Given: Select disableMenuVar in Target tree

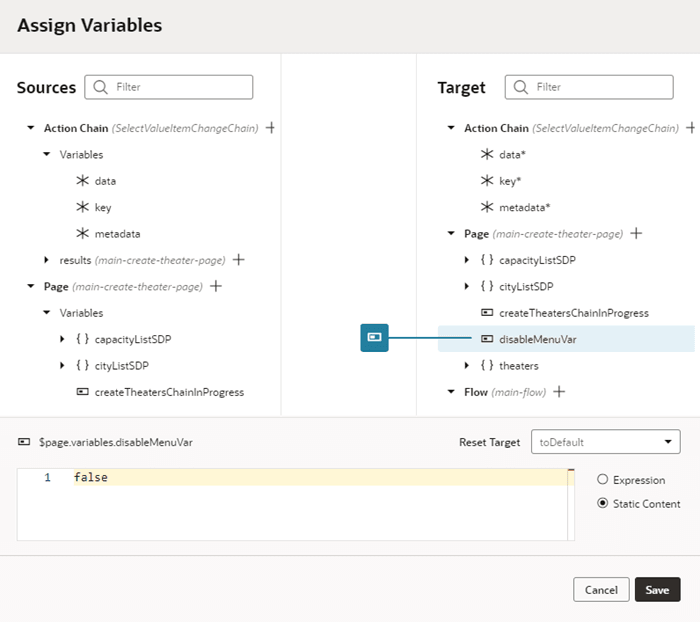Looking at the screenshot, I should (537, 339).
